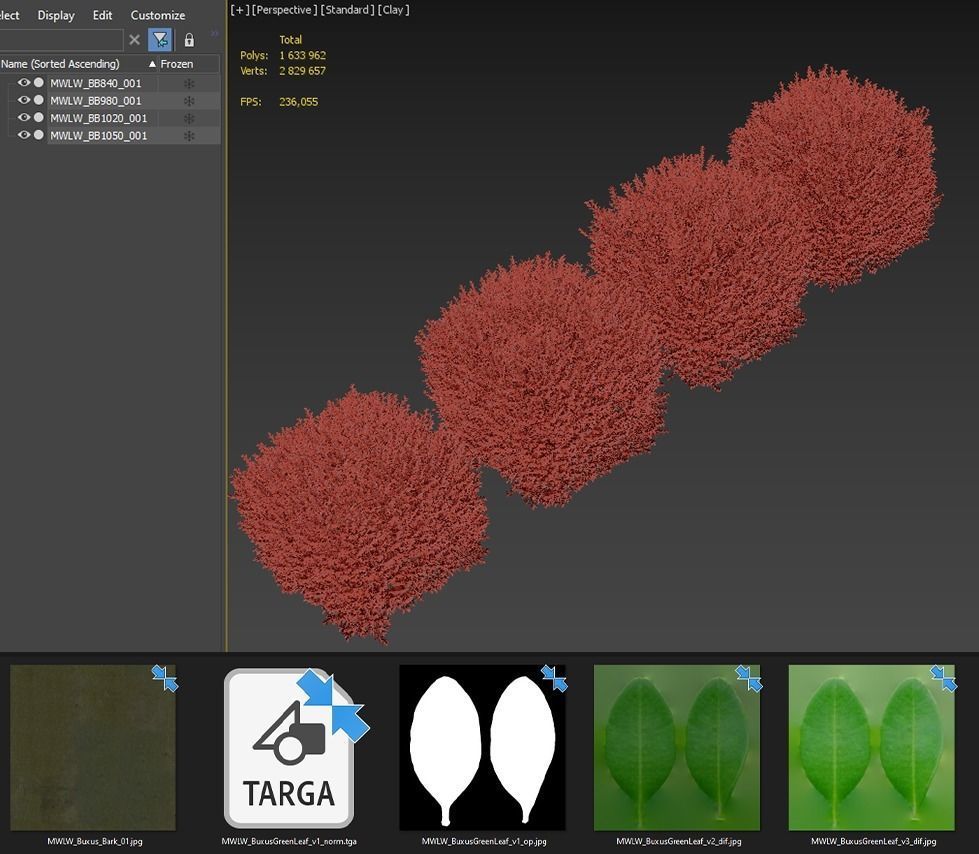979x854 pixels.
Task: Click the file name MWLW_BuxusGreenLeaf_v3_dif.jpg
Action: (x=873, y=842)
